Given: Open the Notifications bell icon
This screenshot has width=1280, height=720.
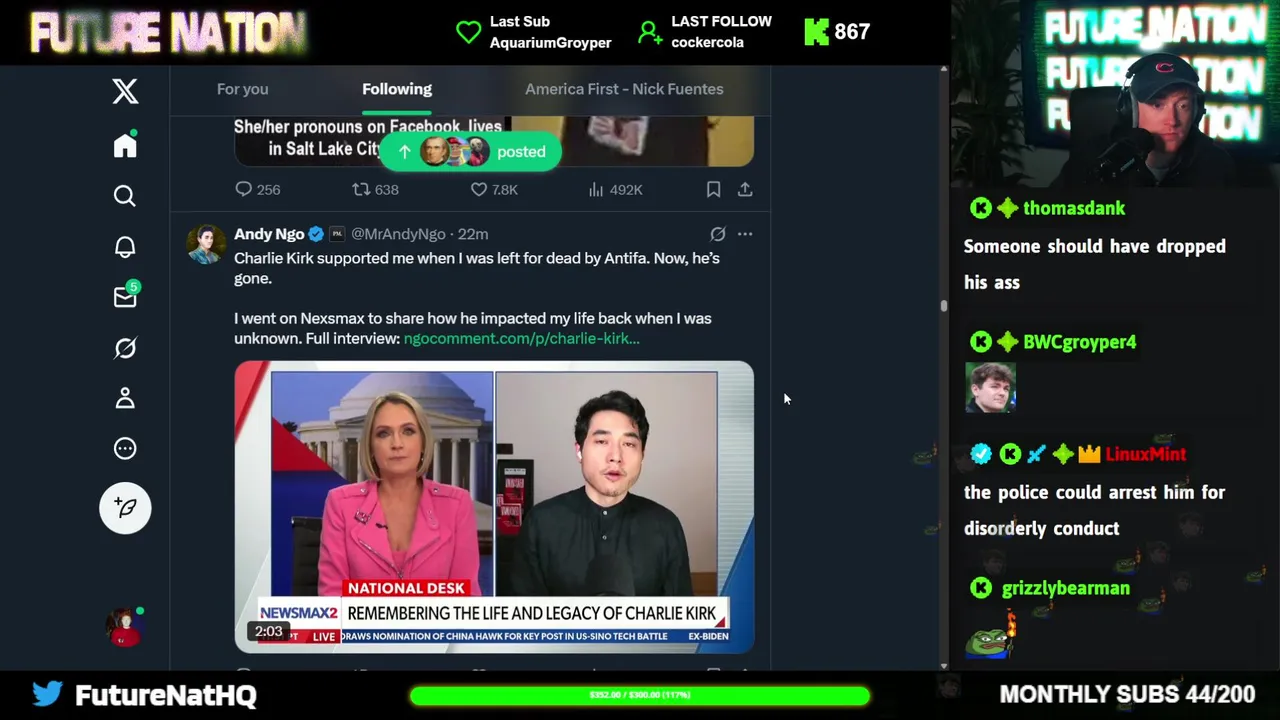Looking at the screenshot, I should pyautogui.click(x=125, y=247).
